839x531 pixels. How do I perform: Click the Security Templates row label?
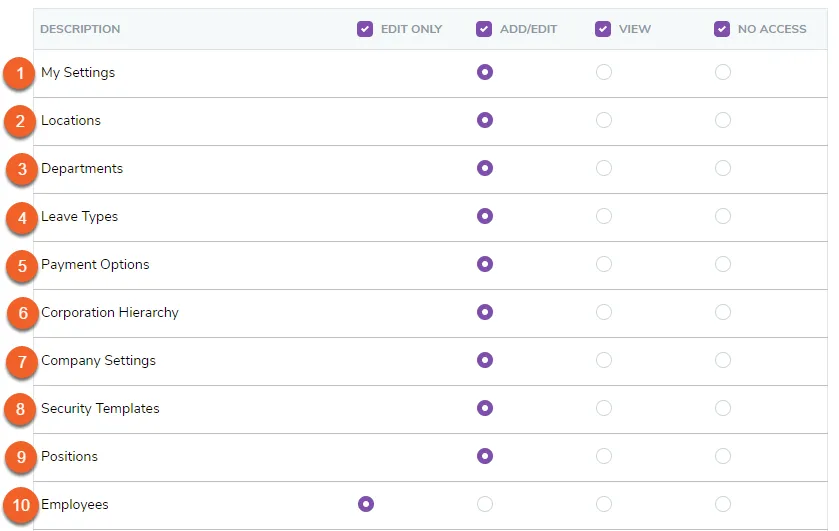tap(100, 408)
